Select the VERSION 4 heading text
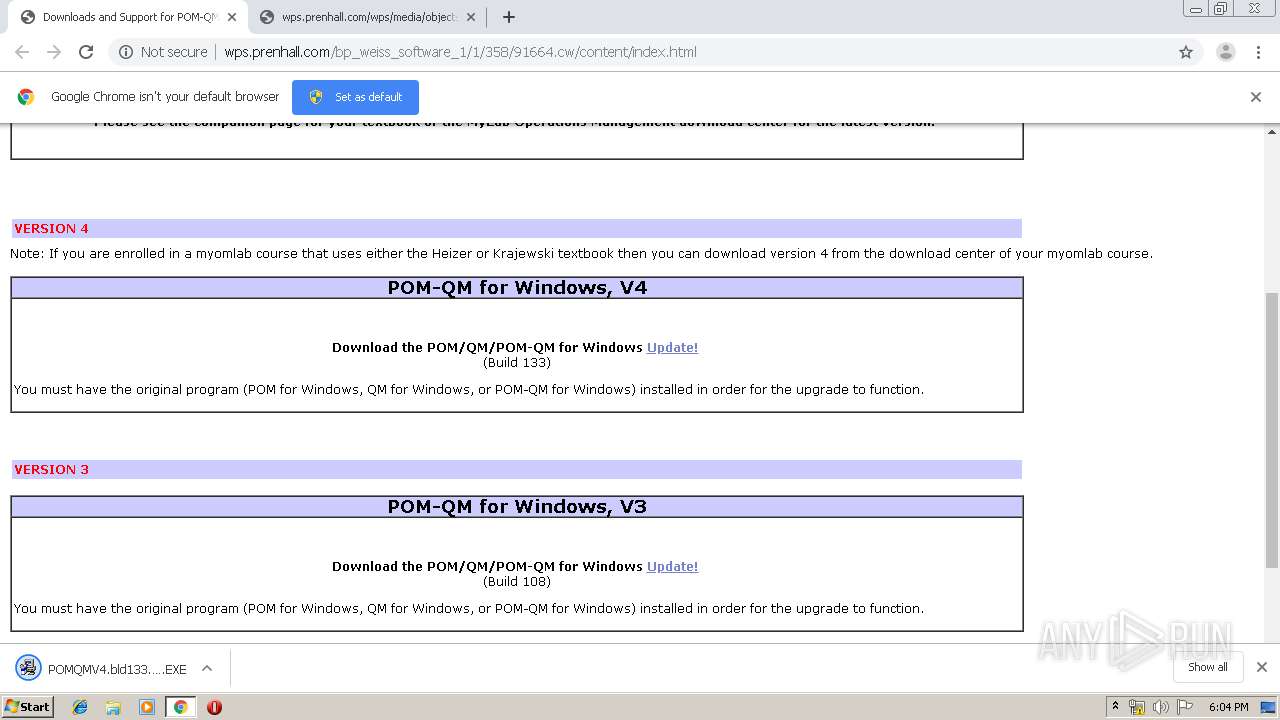1280x720 pixels. pos(51,228)
